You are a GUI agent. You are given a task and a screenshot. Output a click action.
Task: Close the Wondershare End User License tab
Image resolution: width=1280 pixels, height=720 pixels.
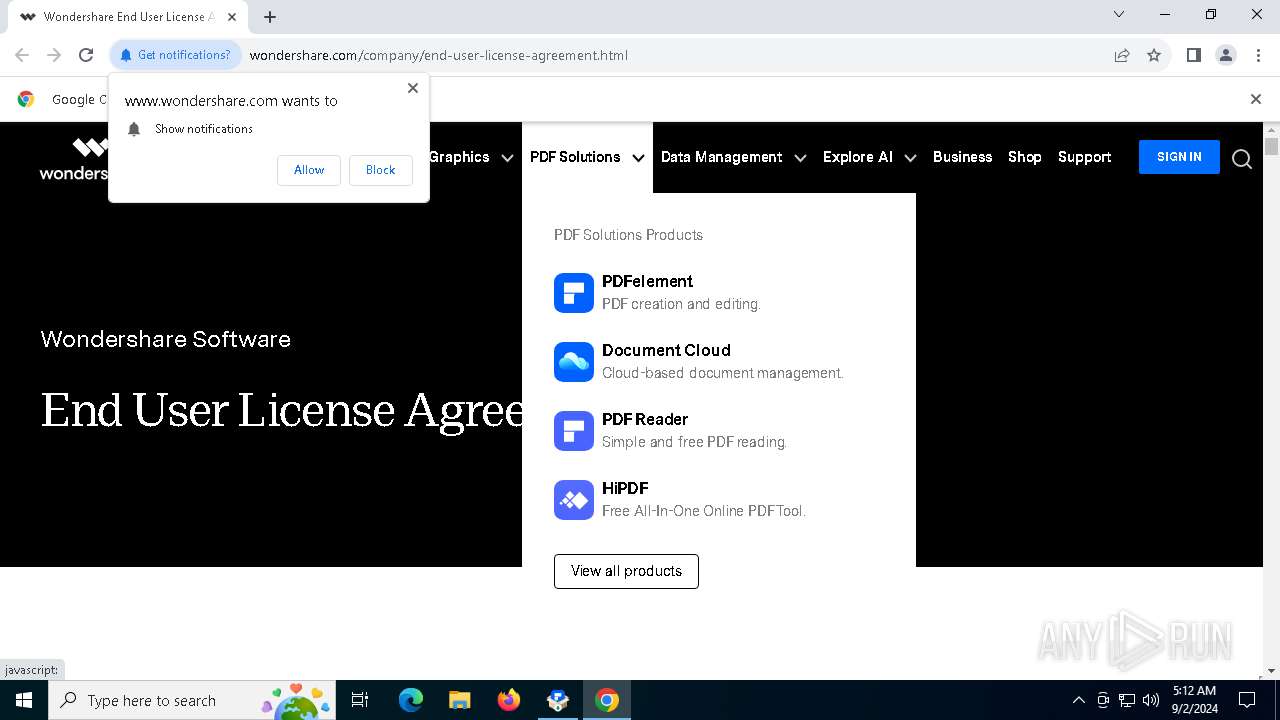(232, 16)
